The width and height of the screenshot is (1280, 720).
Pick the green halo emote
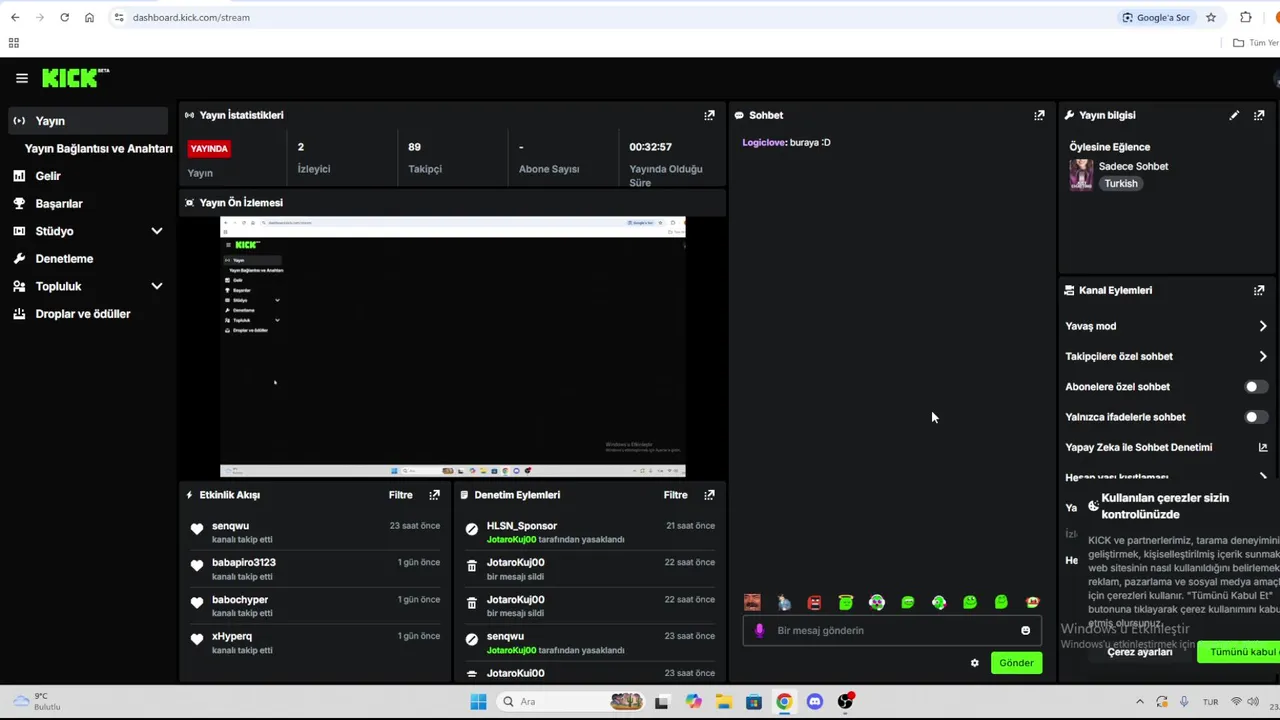click(x=846, y=602)
